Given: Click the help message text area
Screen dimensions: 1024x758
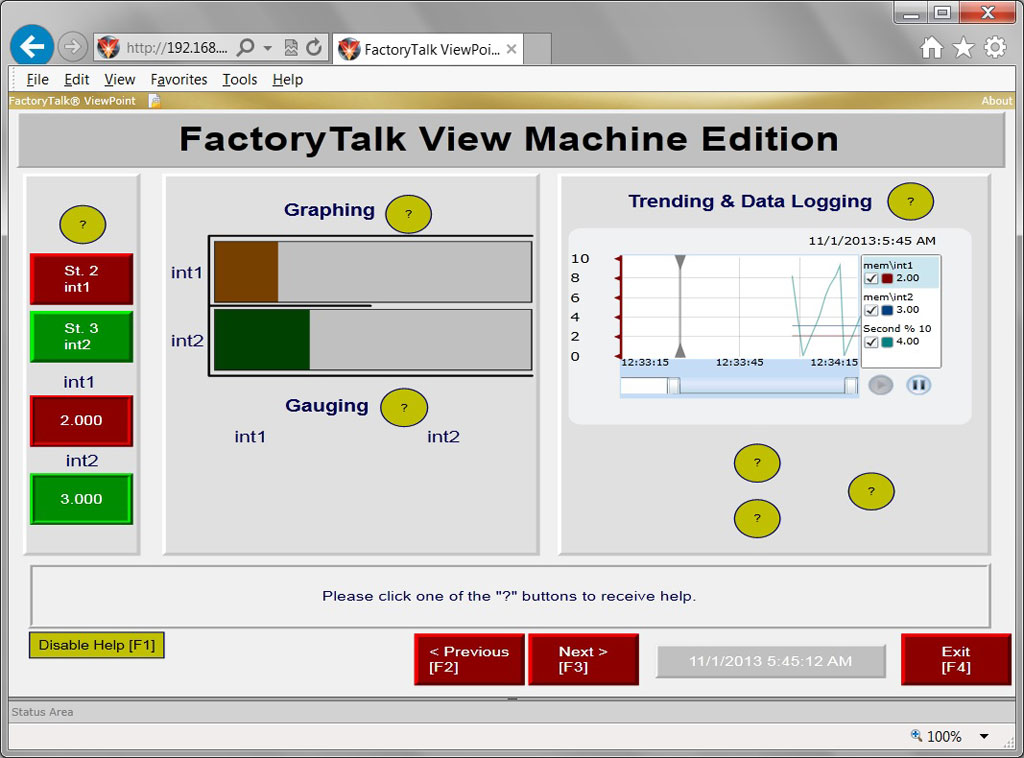Looking at the screenshot, I should point(510,596).
